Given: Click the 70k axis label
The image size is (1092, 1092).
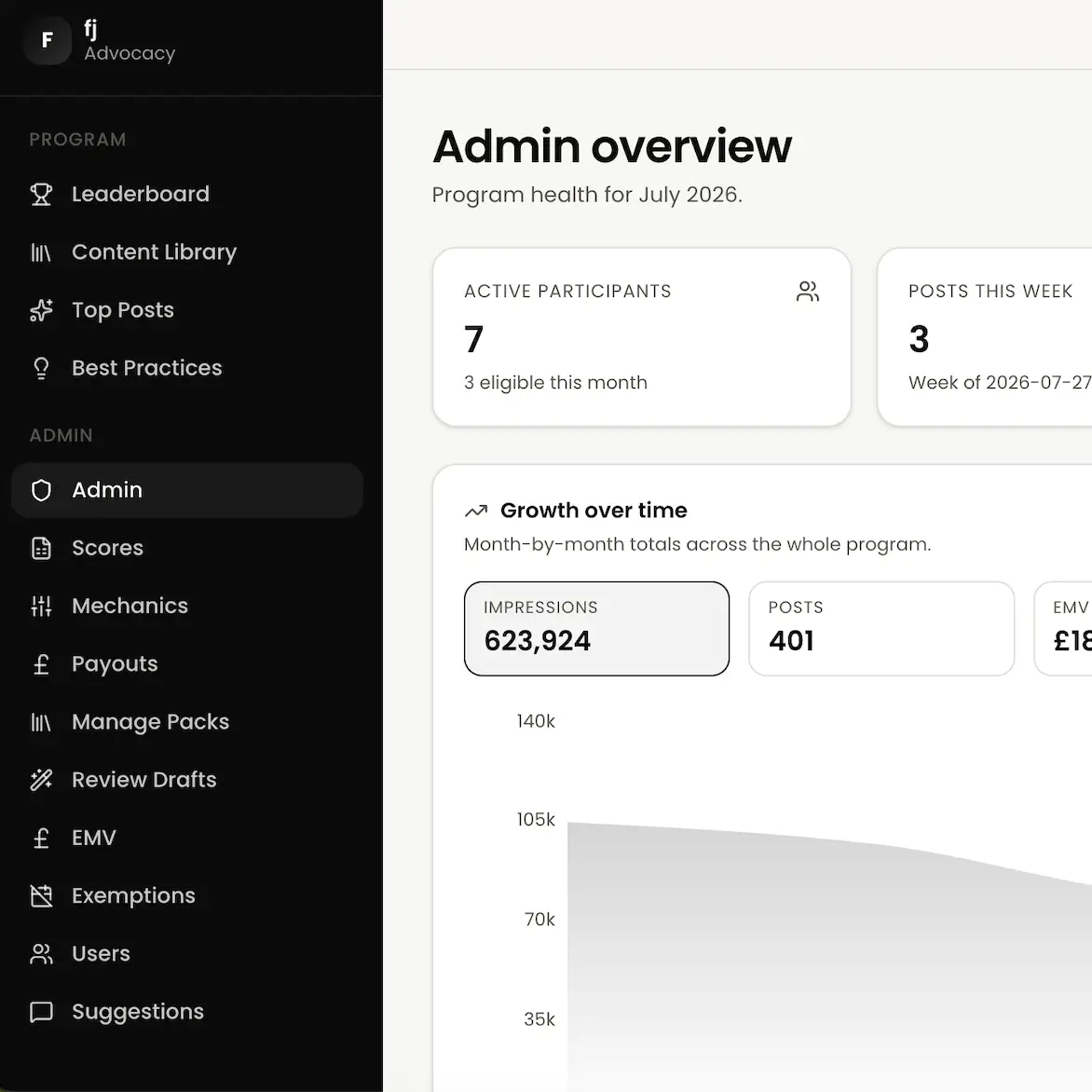Looking at the screenshot, I should tap(539, 920).
